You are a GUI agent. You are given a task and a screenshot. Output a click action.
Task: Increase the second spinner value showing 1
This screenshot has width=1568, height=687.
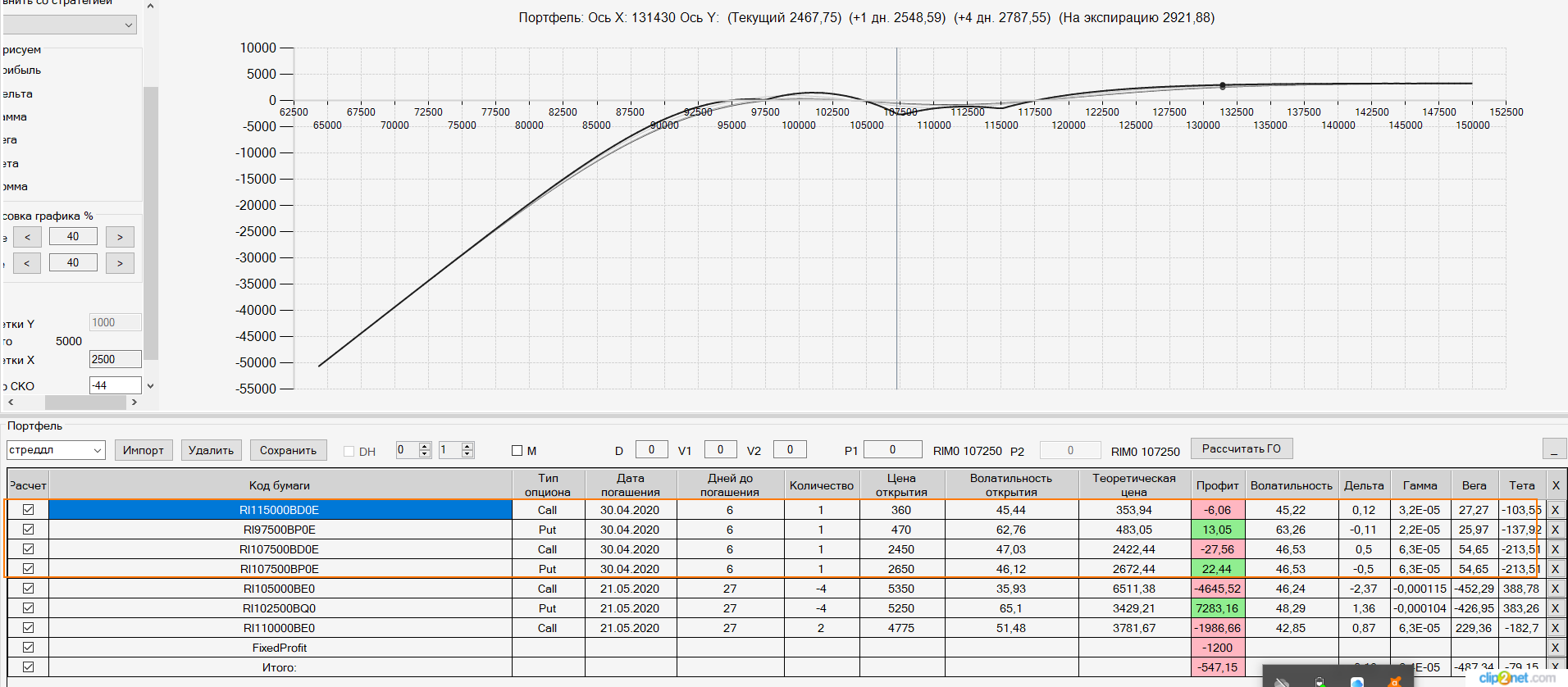point(467,446)
